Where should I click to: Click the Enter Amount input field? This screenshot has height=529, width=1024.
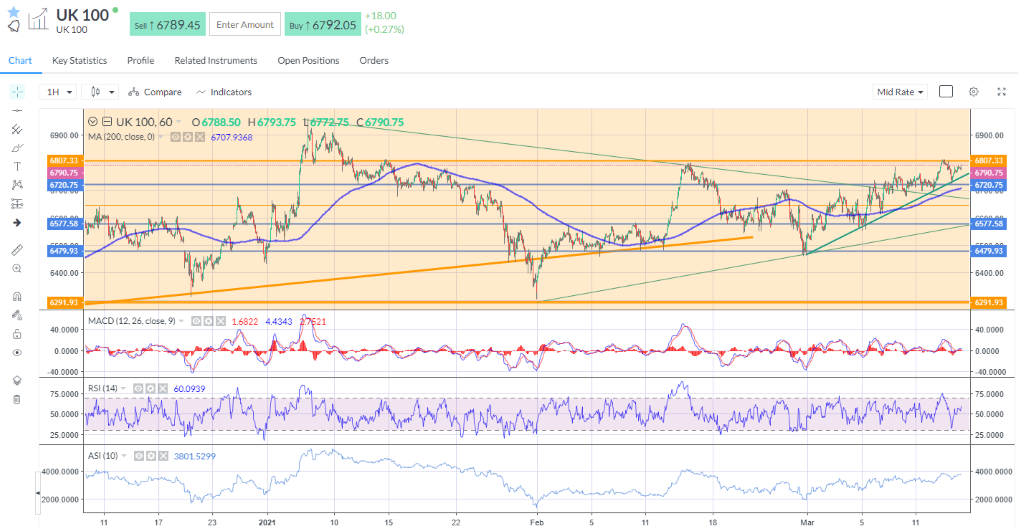coord(244,25)
